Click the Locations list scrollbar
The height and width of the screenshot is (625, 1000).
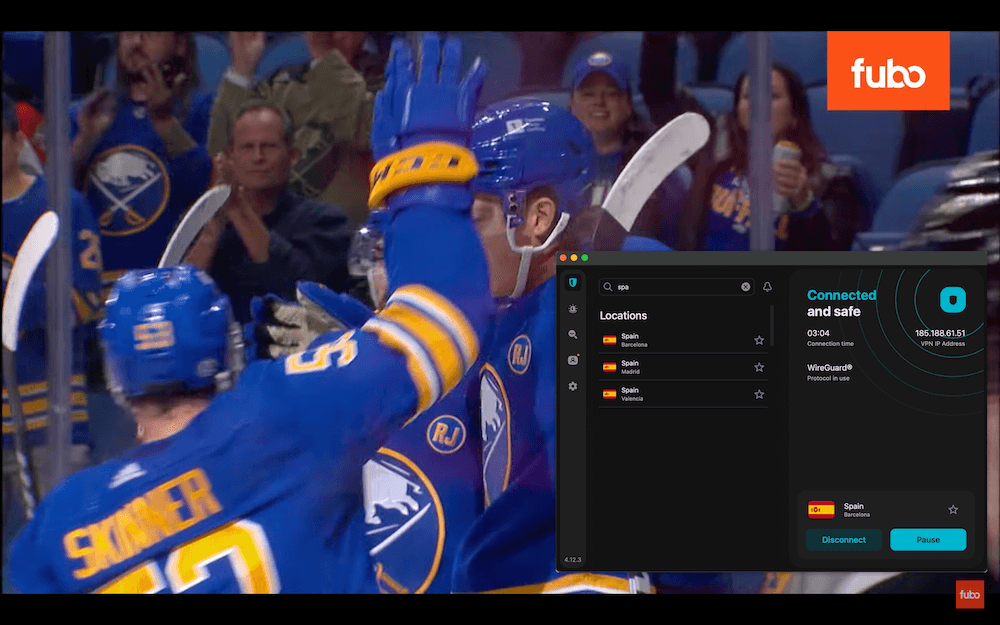pos(772,325)
